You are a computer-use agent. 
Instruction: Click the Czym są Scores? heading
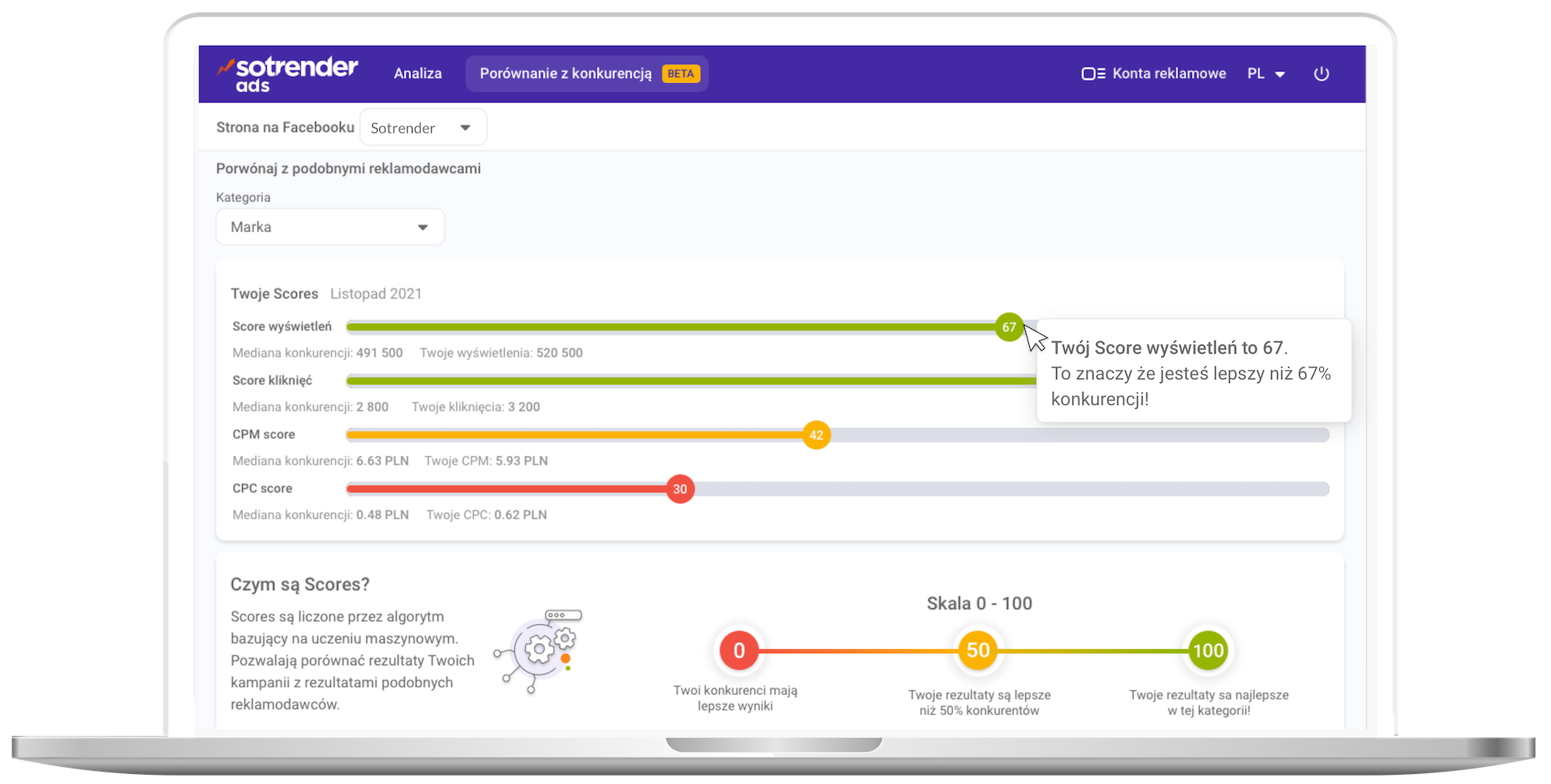pos(299,584)
